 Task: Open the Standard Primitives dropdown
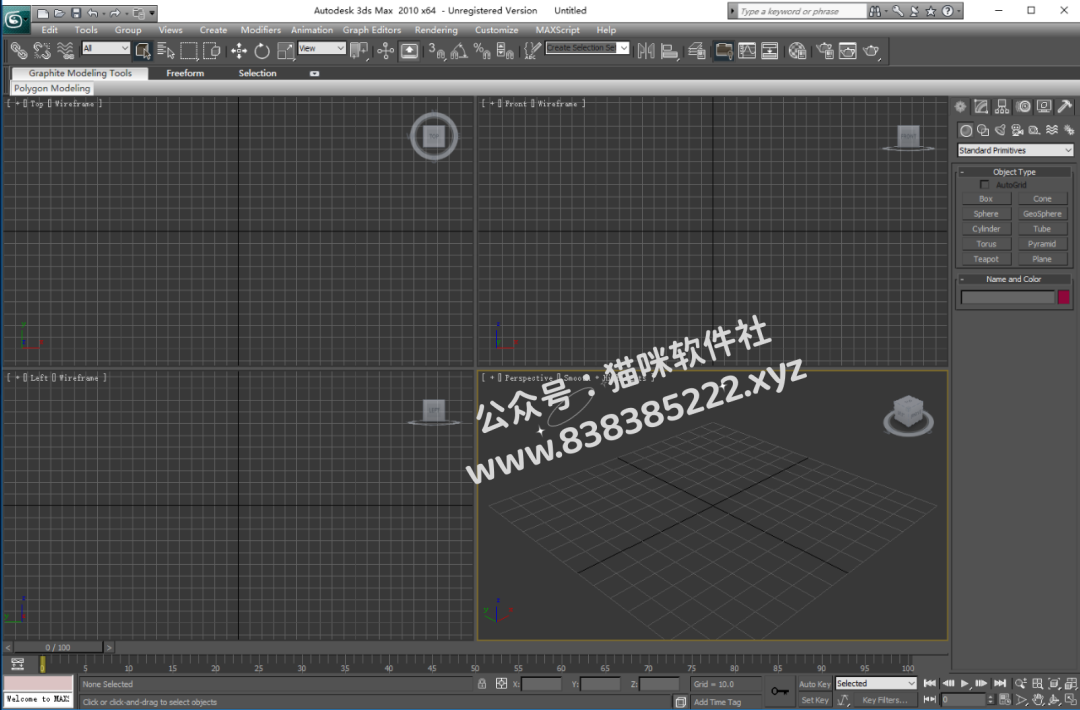[1015, 150]
